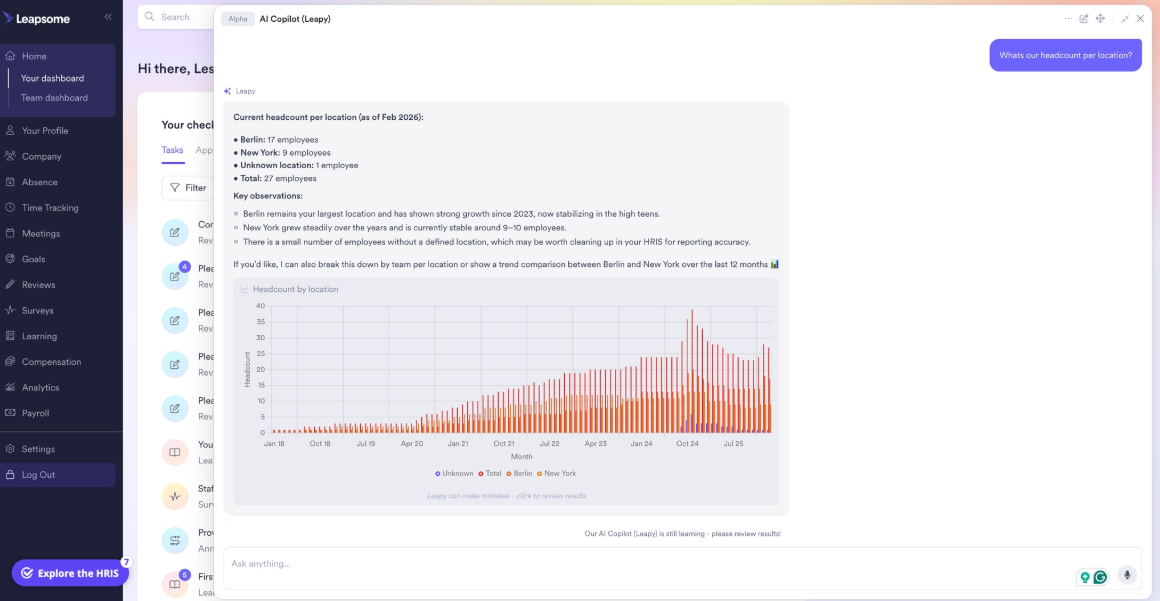Activate the microphone voice input button

pos(1127,574)
